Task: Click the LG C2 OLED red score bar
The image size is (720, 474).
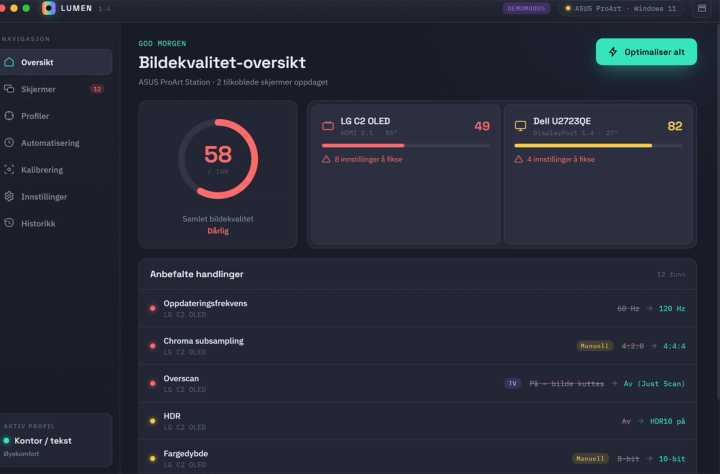Action: pos(406,146)
